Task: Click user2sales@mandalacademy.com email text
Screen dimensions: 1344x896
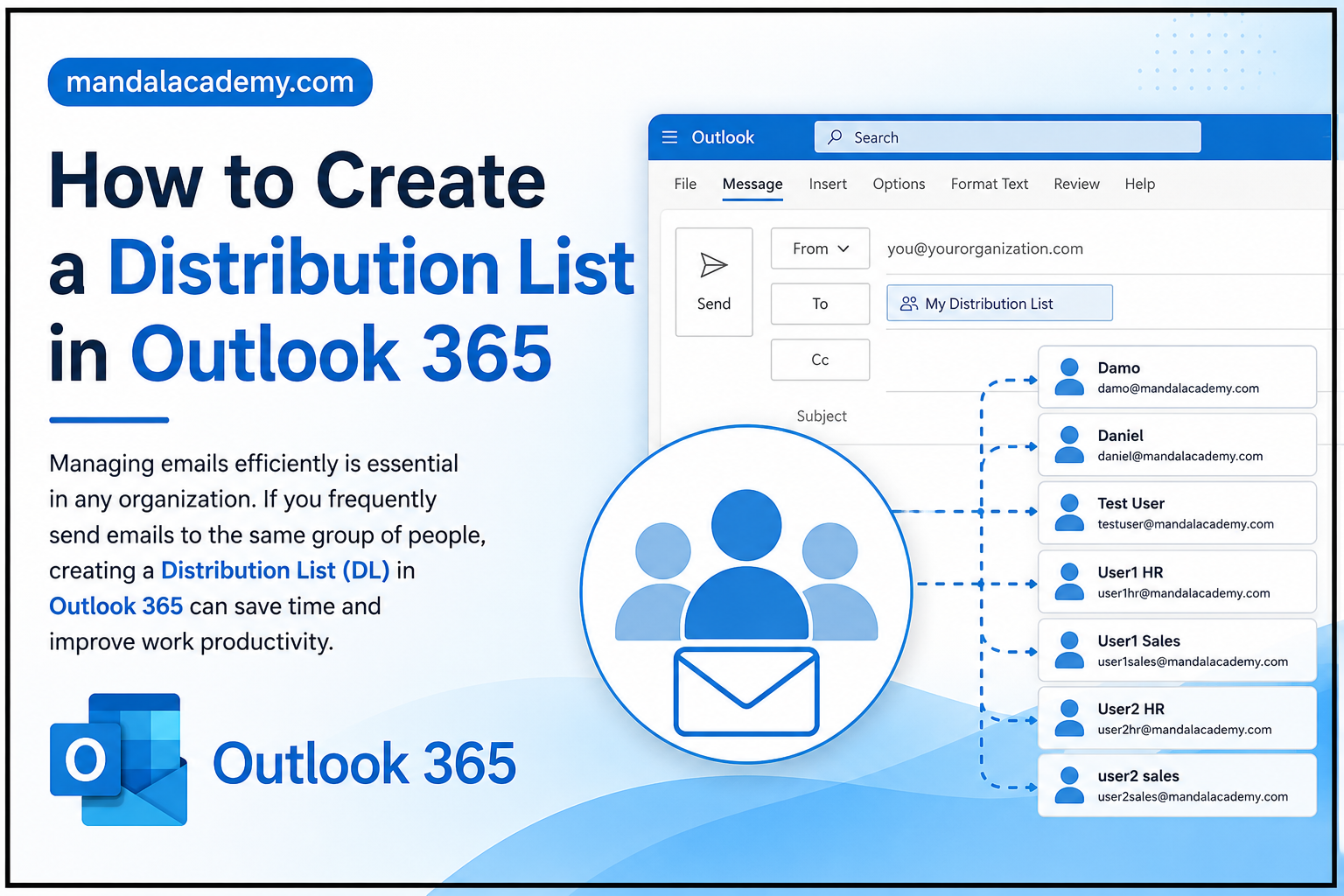Action: pos(1193,797)
